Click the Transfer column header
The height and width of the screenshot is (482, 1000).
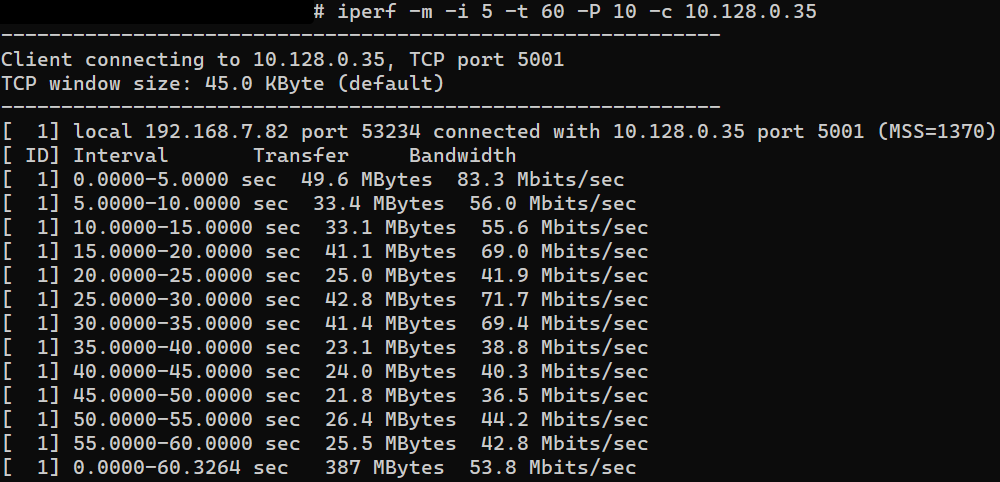(300, 156)
